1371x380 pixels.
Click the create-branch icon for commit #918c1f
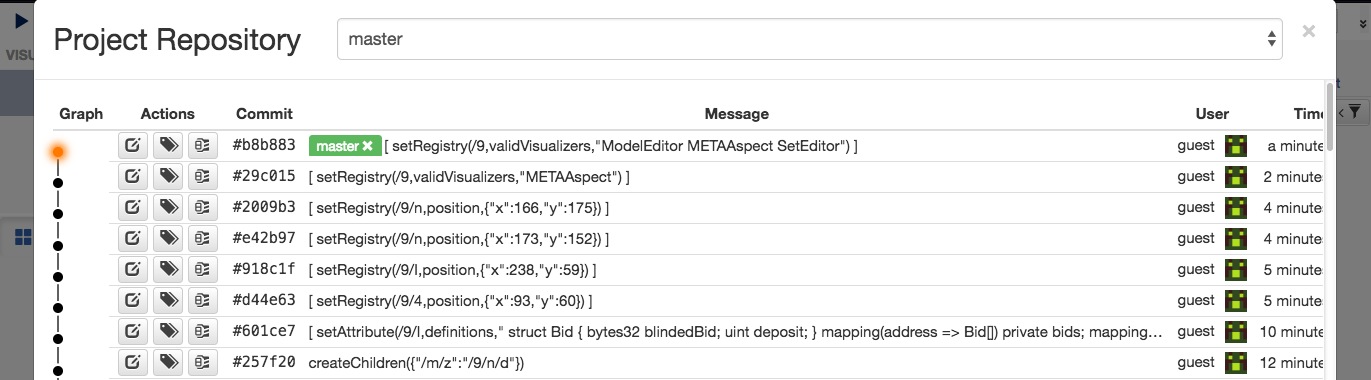pyautogui.click(x=133, y=270)
